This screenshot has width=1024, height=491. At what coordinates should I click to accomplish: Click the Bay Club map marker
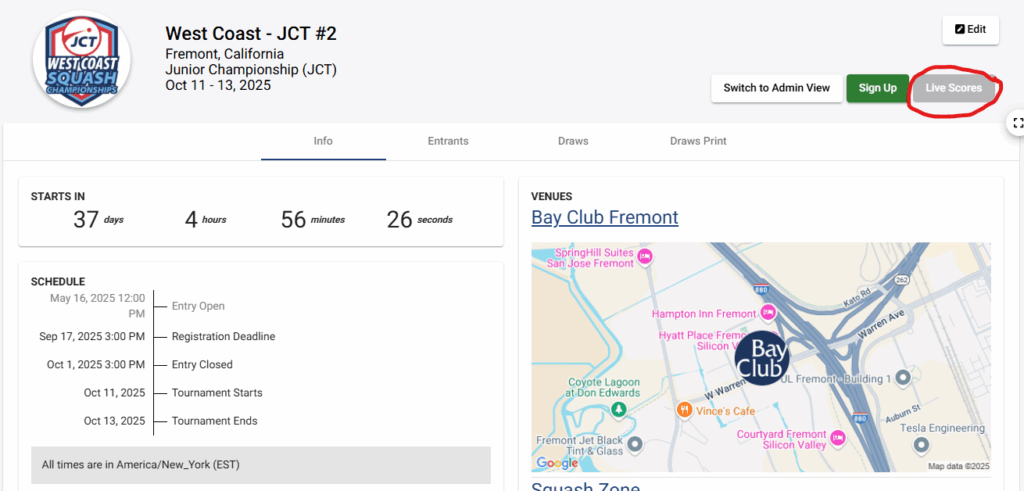click(x=761, y=358)
